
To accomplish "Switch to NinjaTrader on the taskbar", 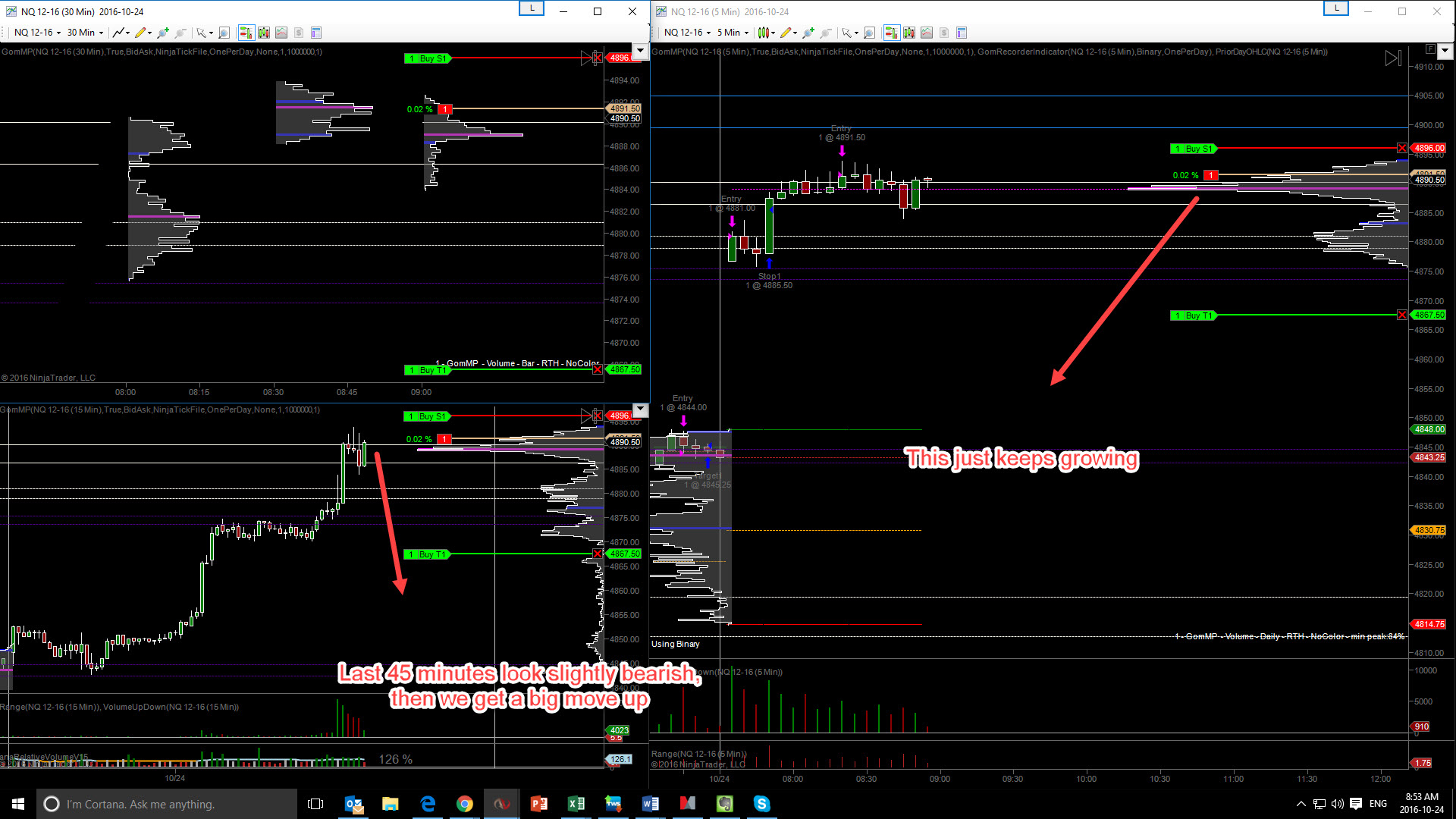I will tap(502, 804).
